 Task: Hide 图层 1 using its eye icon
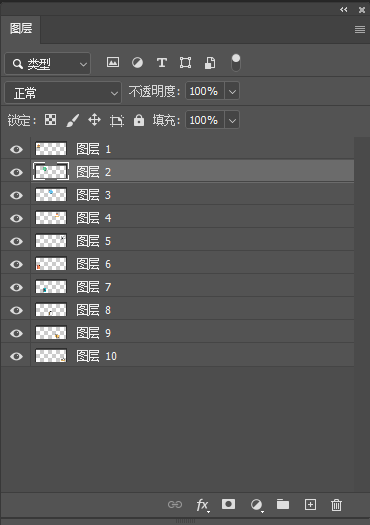tap(16, 149)
